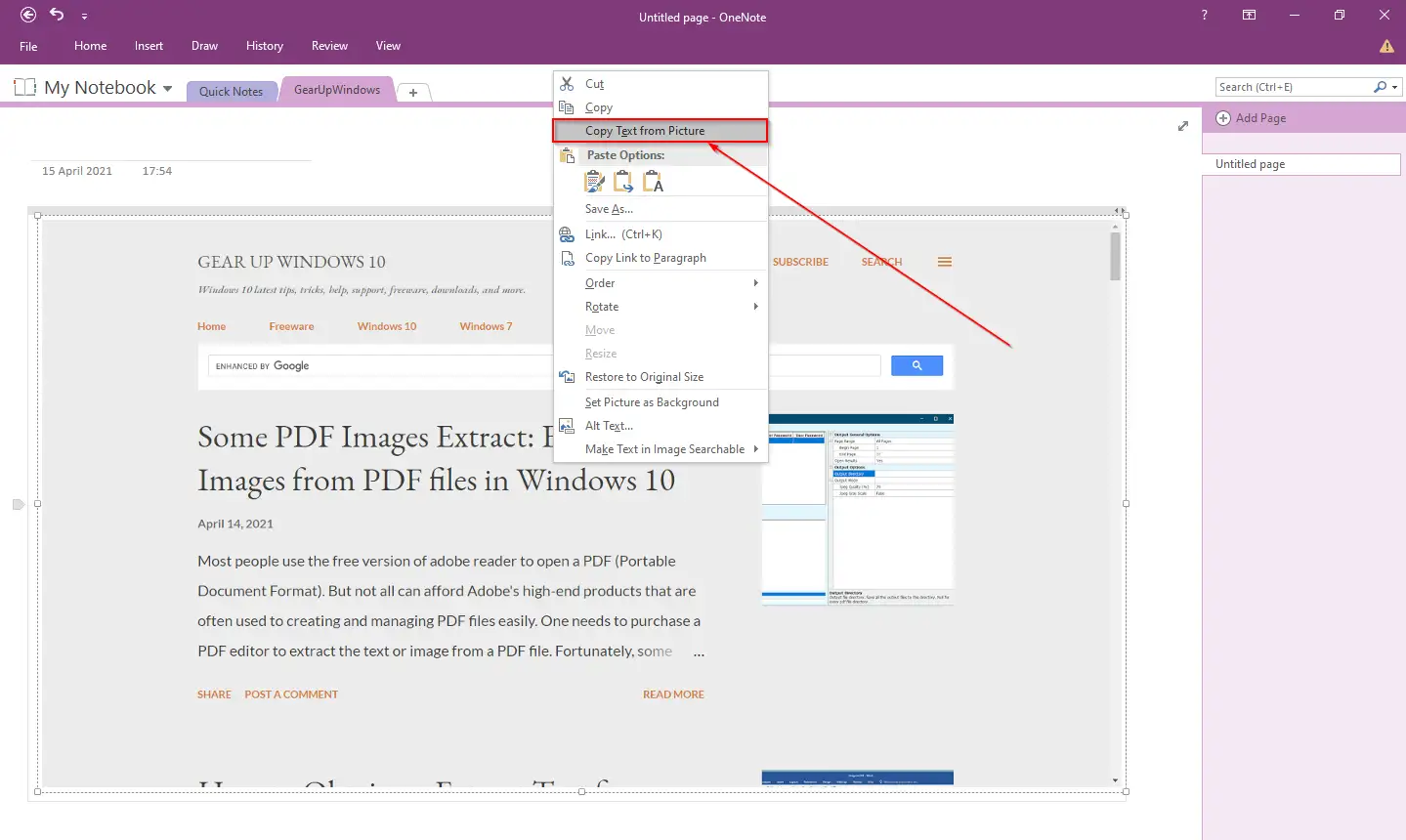
Task: Choose Link... (Ctrl+K) menu item
Action: 660,234
